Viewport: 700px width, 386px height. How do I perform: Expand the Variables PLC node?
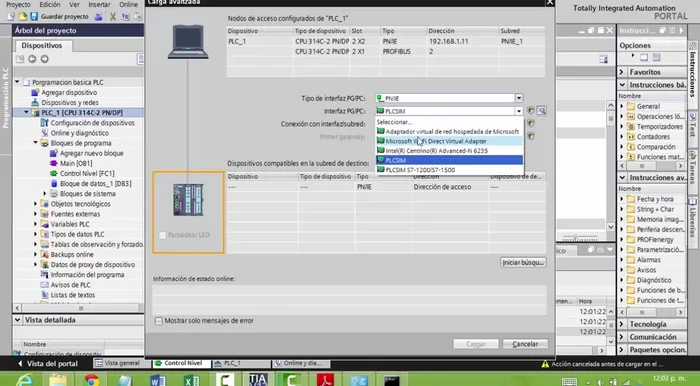pos(36,224)
